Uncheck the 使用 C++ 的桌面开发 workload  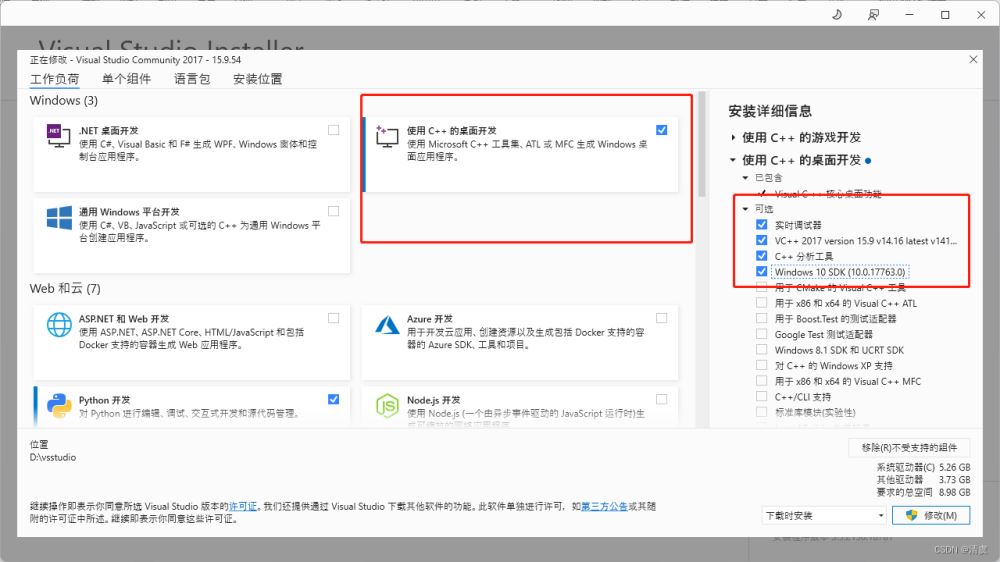[x=662, y=130]
